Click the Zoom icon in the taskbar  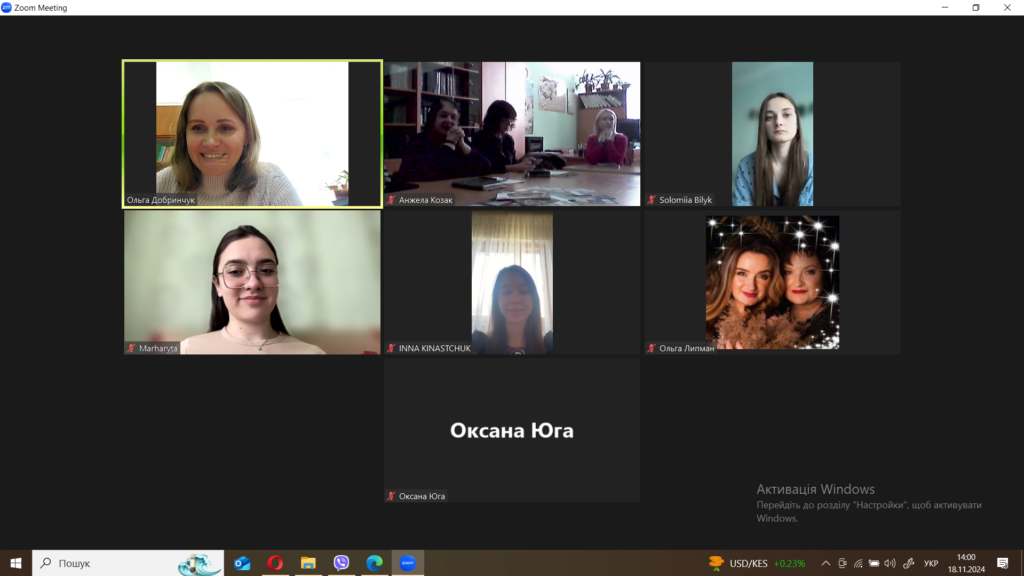407,563
